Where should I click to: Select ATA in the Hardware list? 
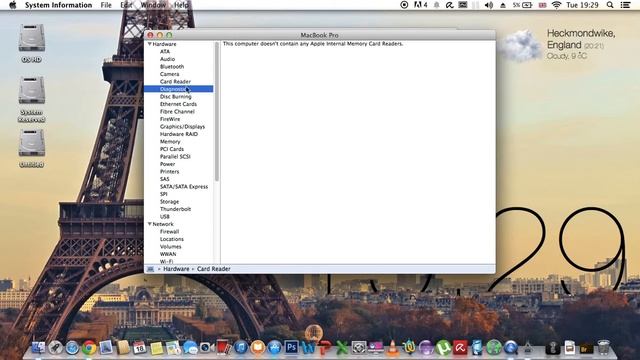point(164,51)
